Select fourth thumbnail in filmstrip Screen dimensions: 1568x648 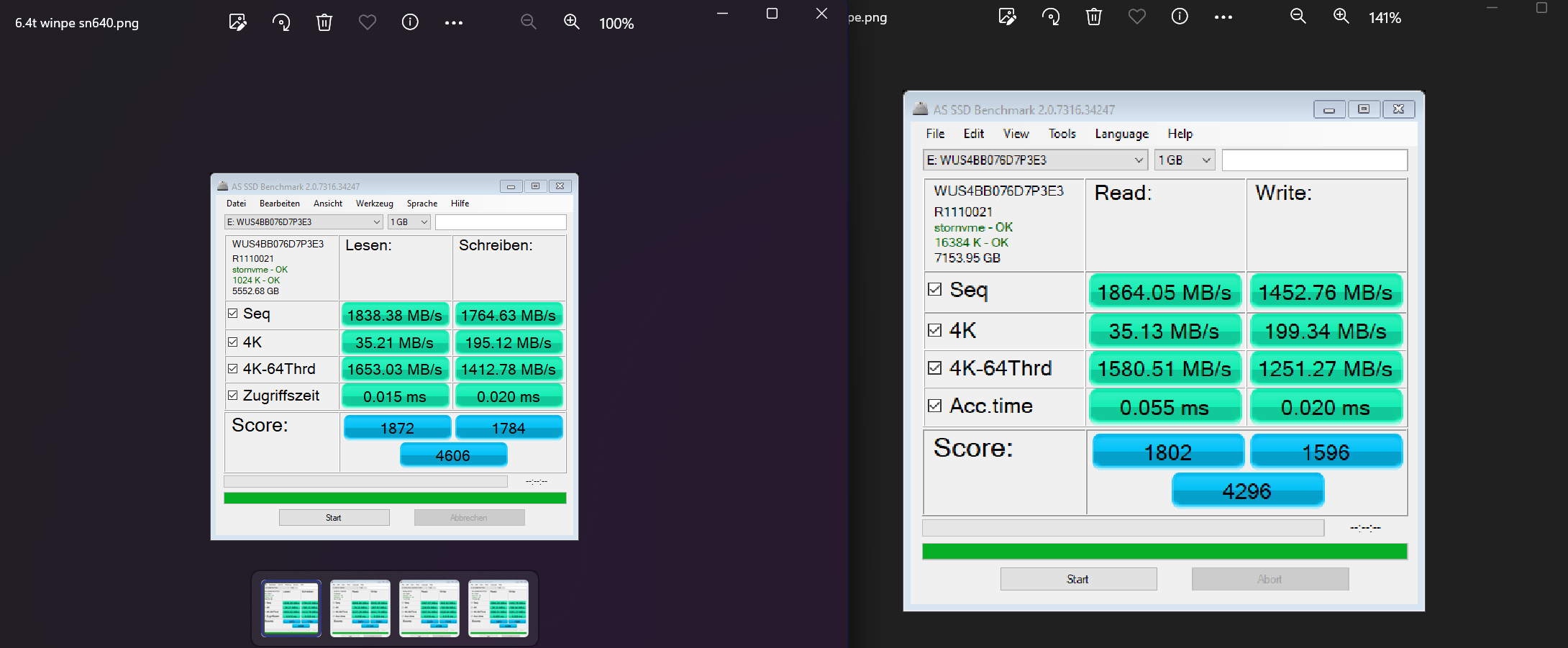[x=498, y=608]
